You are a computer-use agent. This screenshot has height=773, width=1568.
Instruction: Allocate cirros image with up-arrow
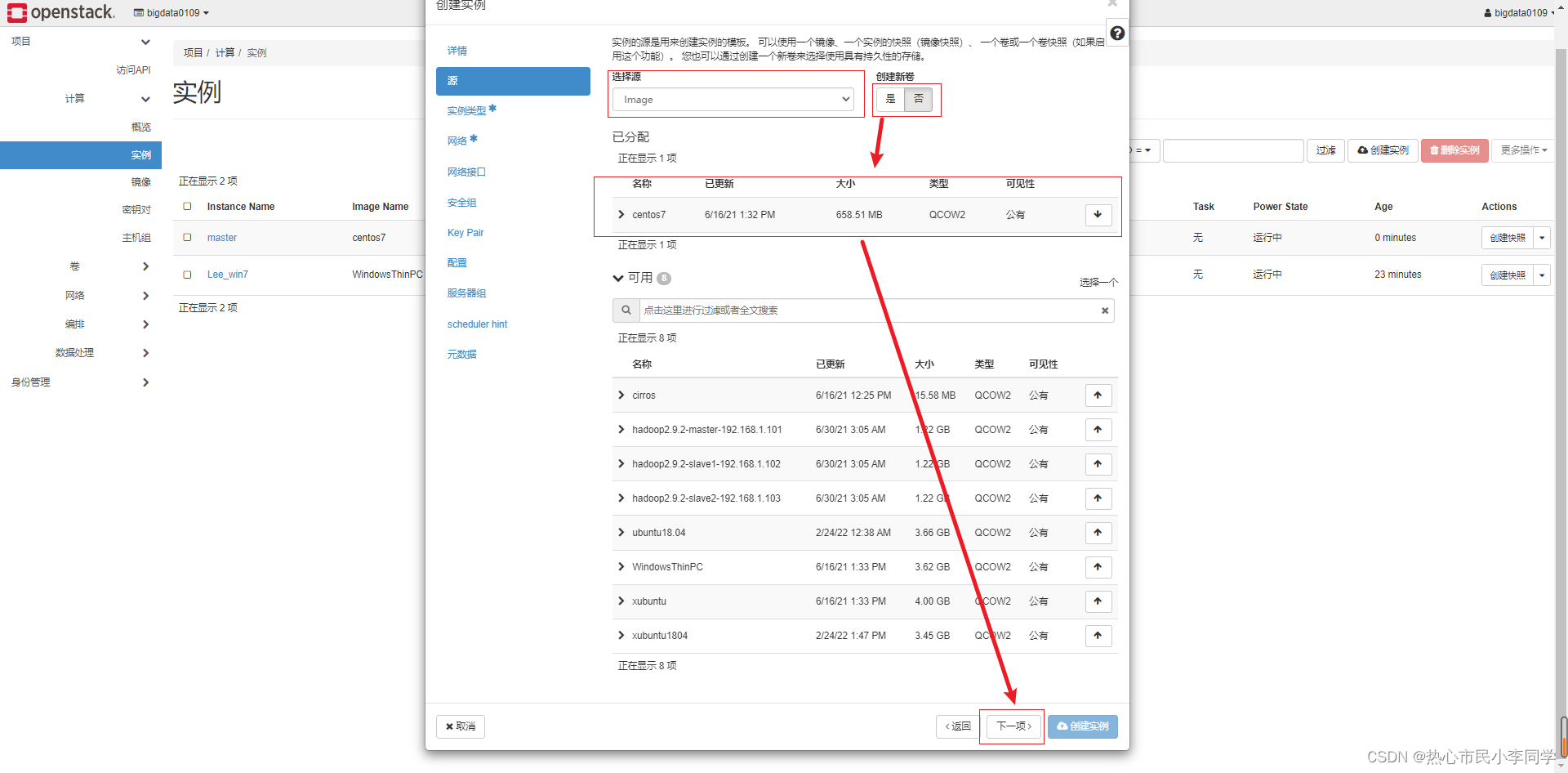tap(1098, 395)
